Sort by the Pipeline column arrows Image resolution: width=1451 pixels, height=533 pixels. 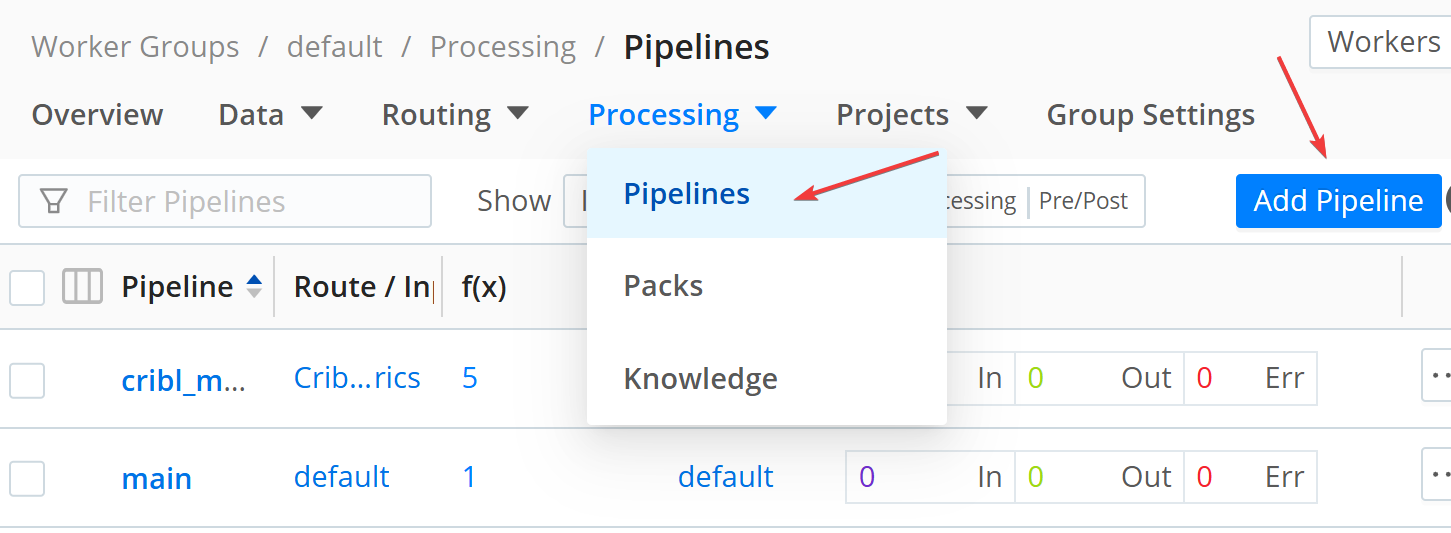[x=254, y=287]
